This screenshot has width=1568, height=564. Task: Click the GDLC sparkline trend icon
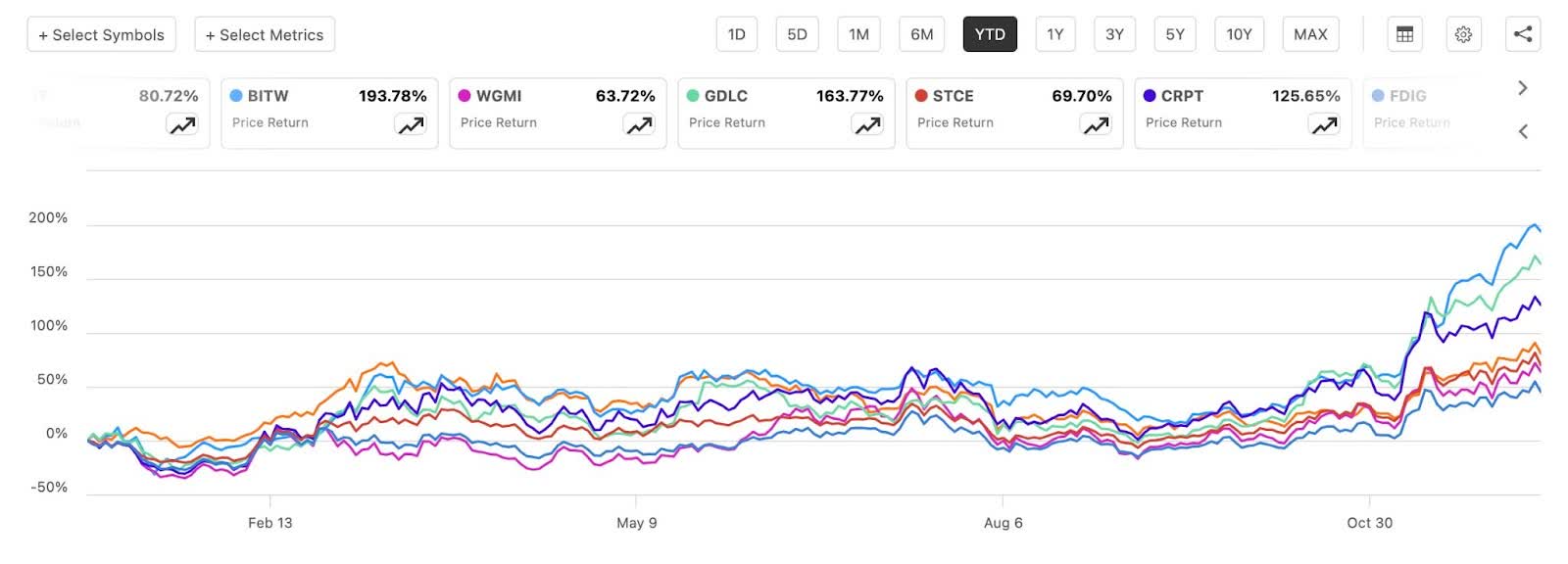coord(866,124)
